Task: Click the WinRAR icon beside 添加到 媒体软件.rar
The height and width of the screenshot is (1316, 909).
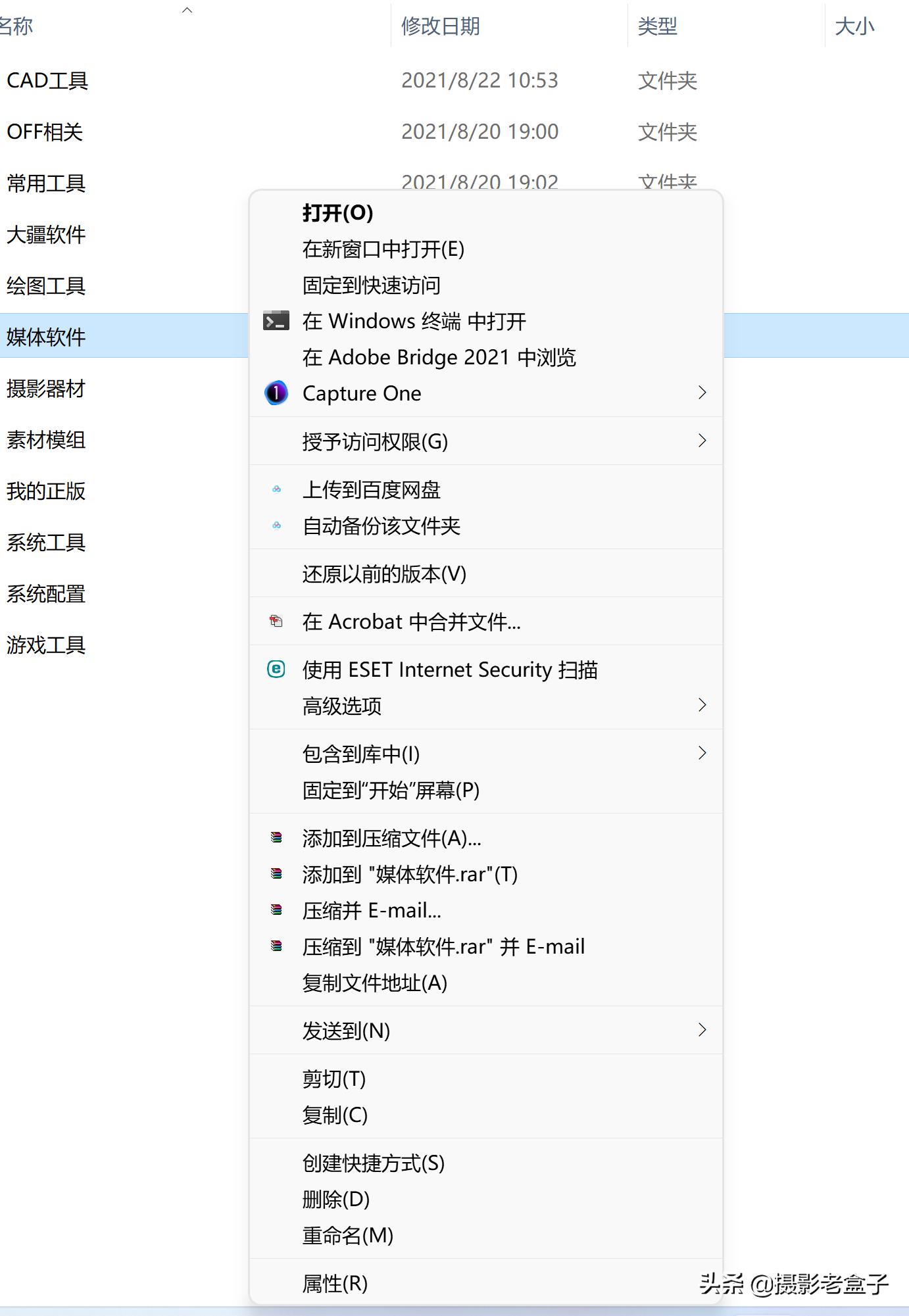Action: [277, 874]
